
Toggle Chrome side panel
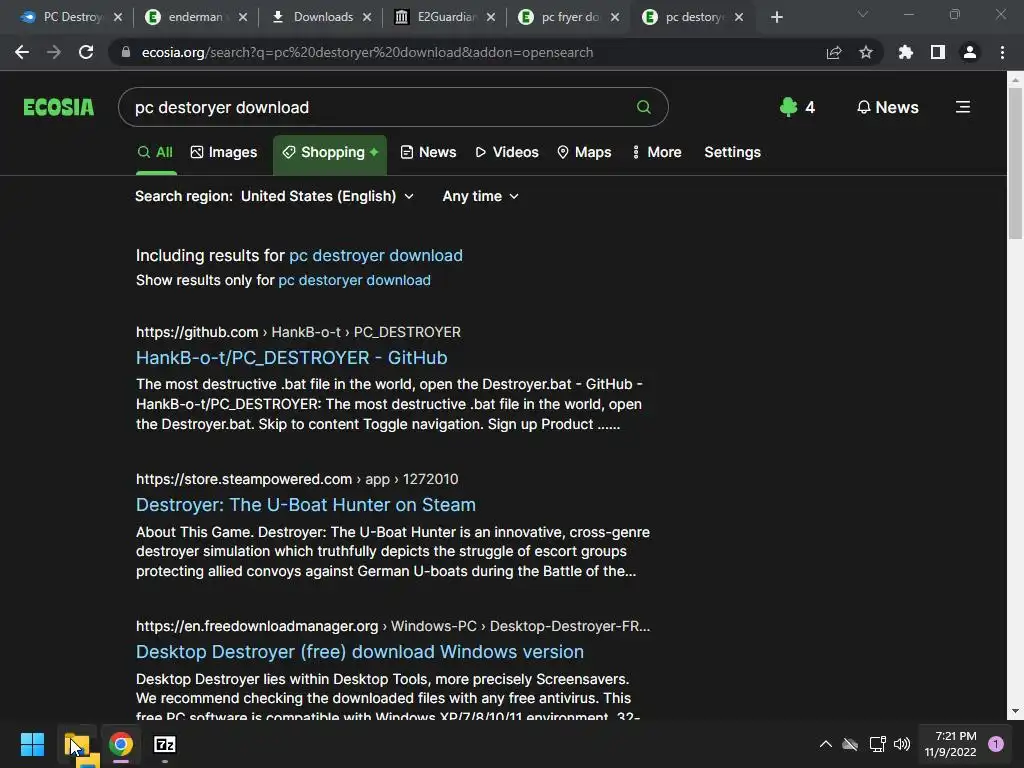(x=938, y=52)
